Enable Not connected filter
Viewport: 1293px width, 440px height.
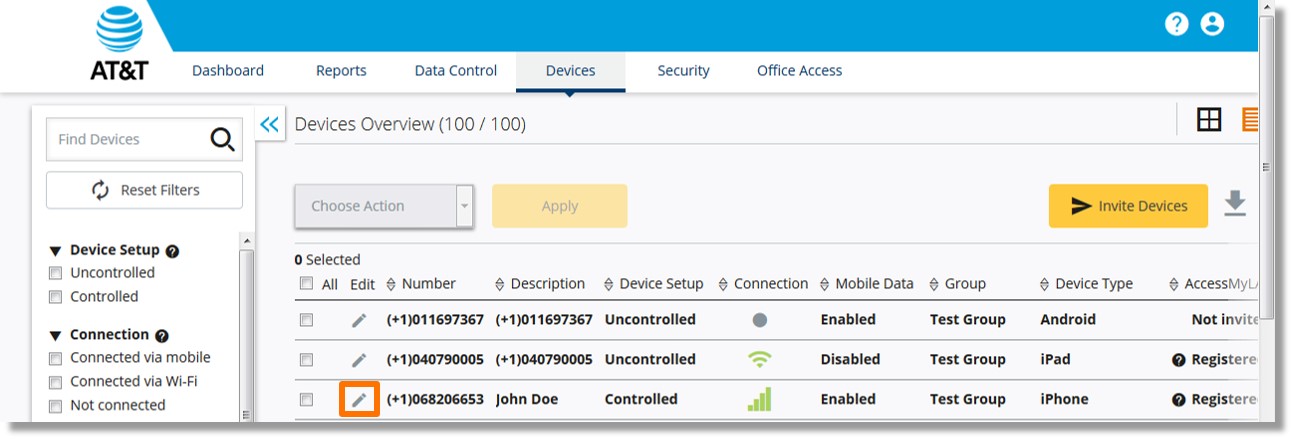tap(56, 406)
